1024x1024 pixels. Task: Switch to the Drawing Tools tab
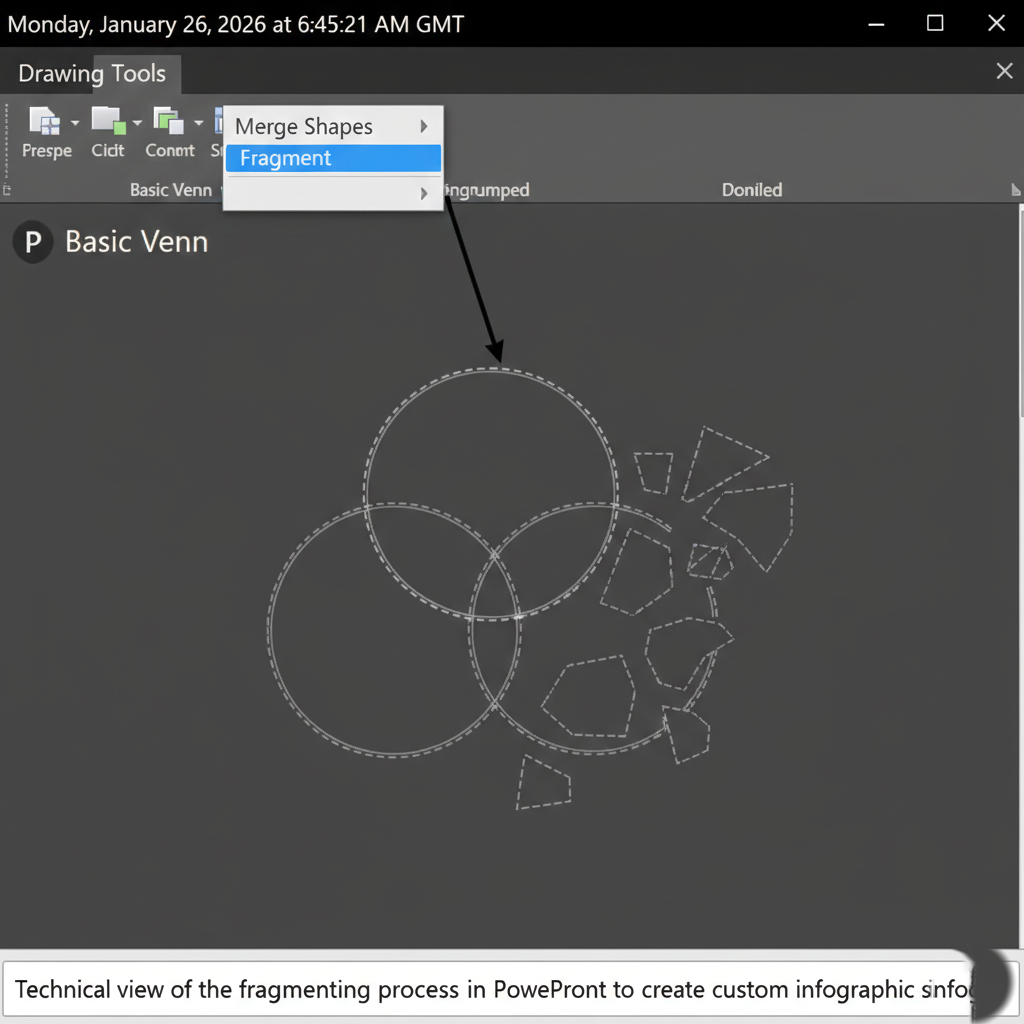click(x=91, y=73)
